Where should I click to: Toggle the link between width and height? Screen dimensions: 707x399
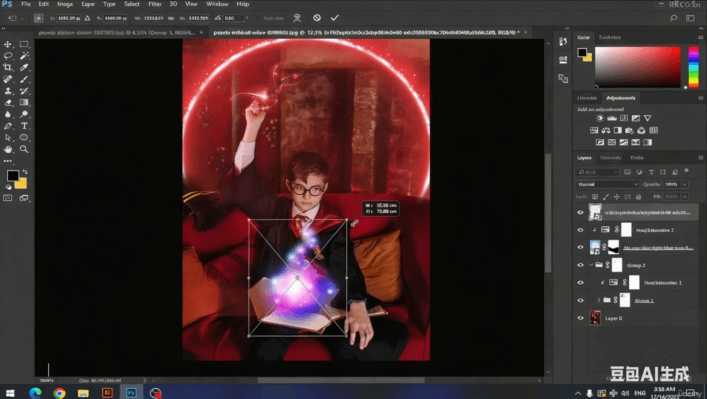tap(171, 18)
